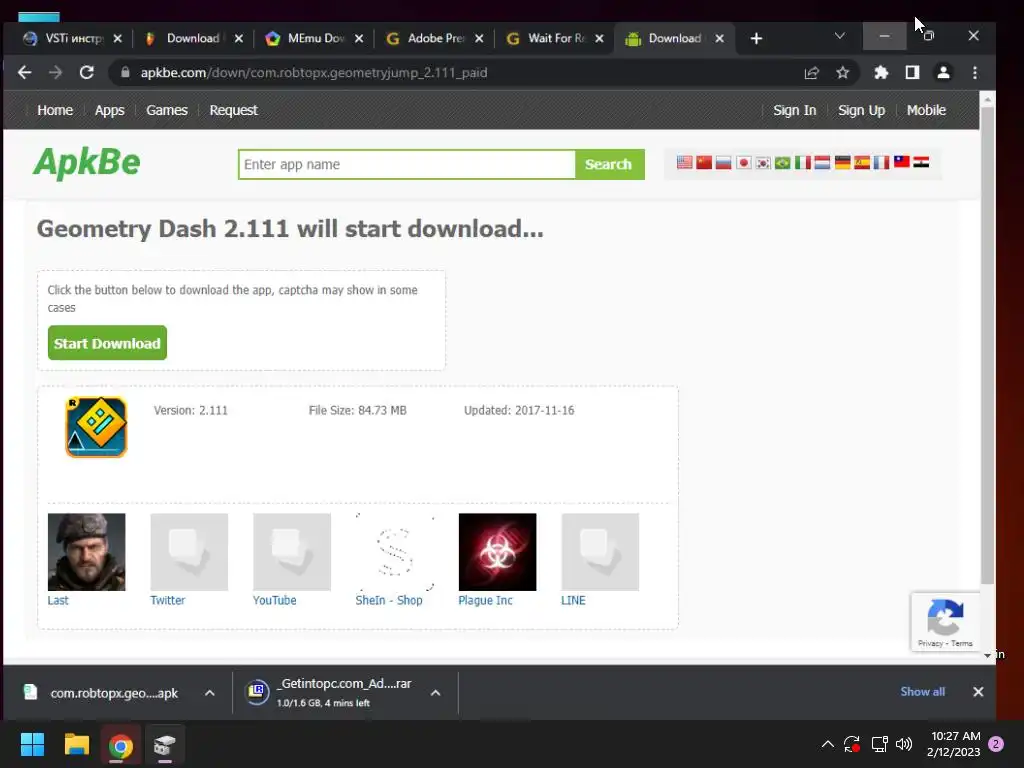Select the Japan flag language
Viewport: 1024px width, 768px height.
tap(743, 163)
